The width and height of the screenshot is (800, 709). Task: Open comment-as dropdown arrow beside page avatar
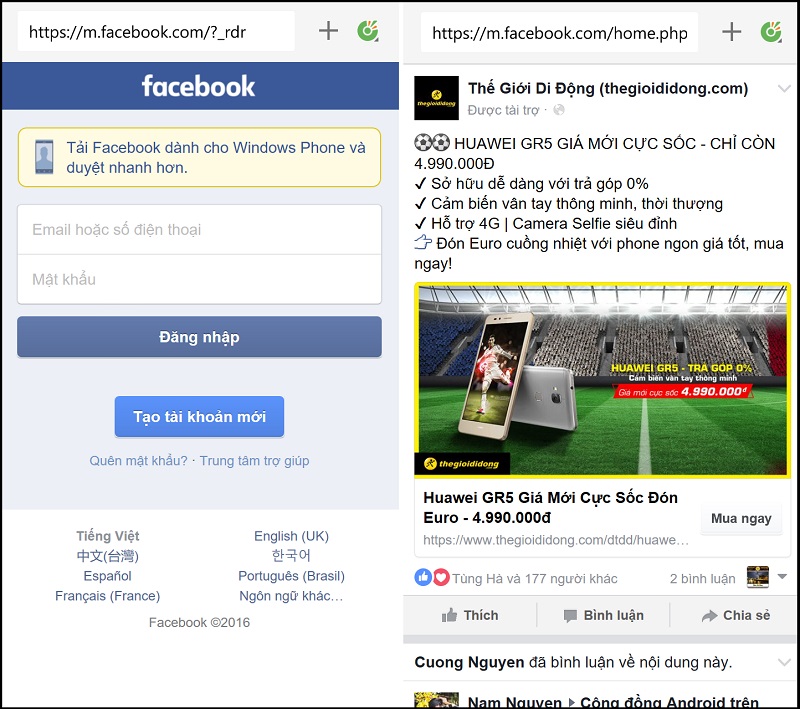pyautogui.click(x=782, y=576)
